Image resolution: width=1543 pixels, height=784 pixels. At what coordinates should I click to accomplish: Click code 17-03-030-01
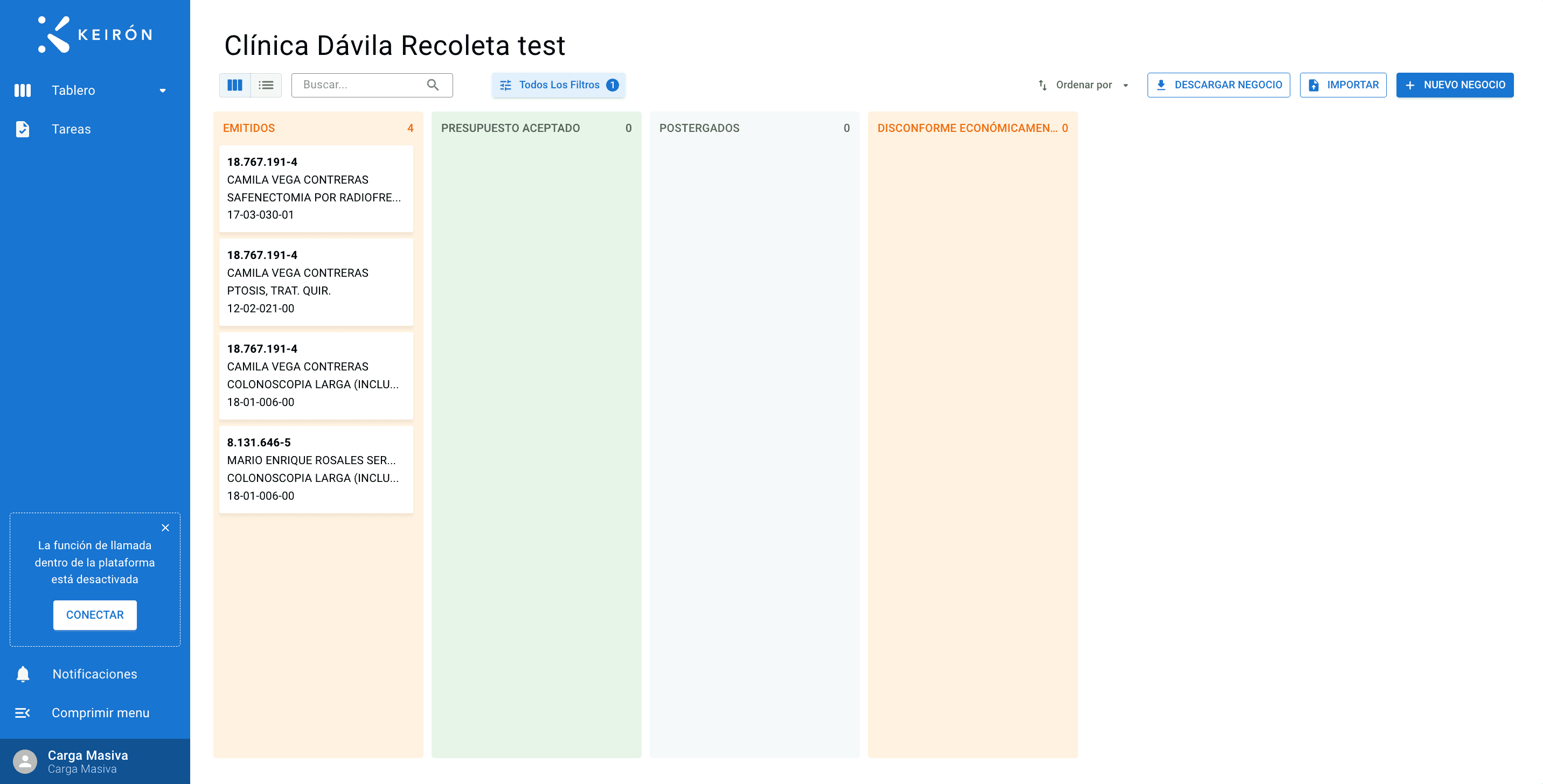click(261, 215)
